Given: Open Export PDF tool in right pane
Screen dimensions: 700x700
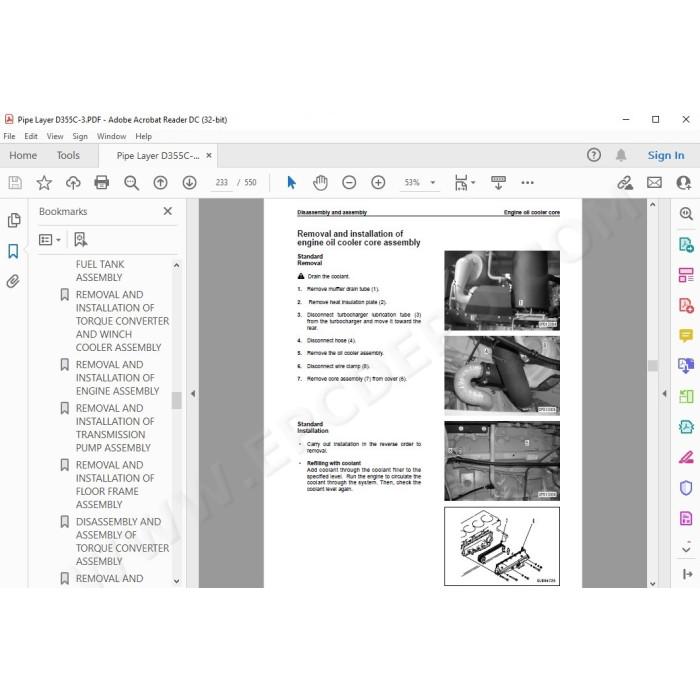Looking at the screenshot, I should (x=686, y=245).
